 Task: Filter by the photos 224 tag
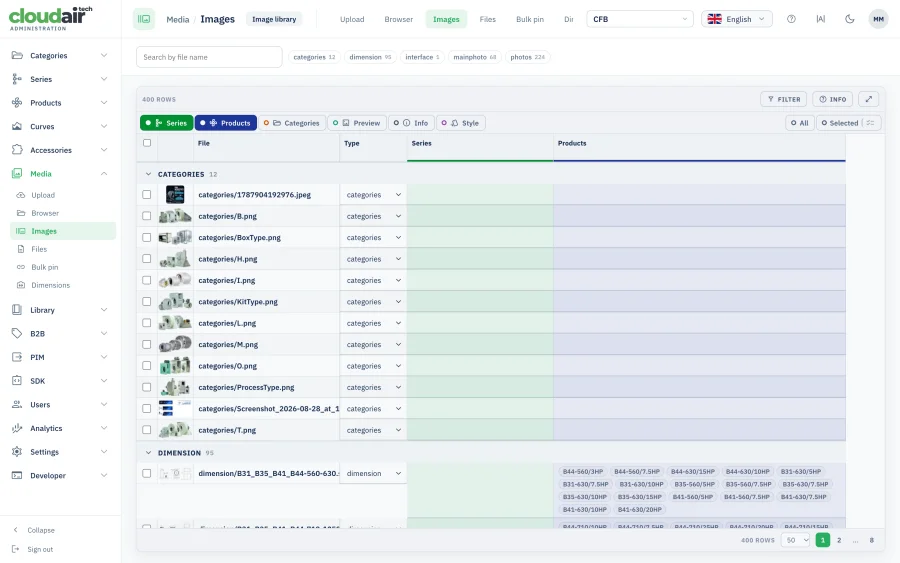click(x=527, y=57)
